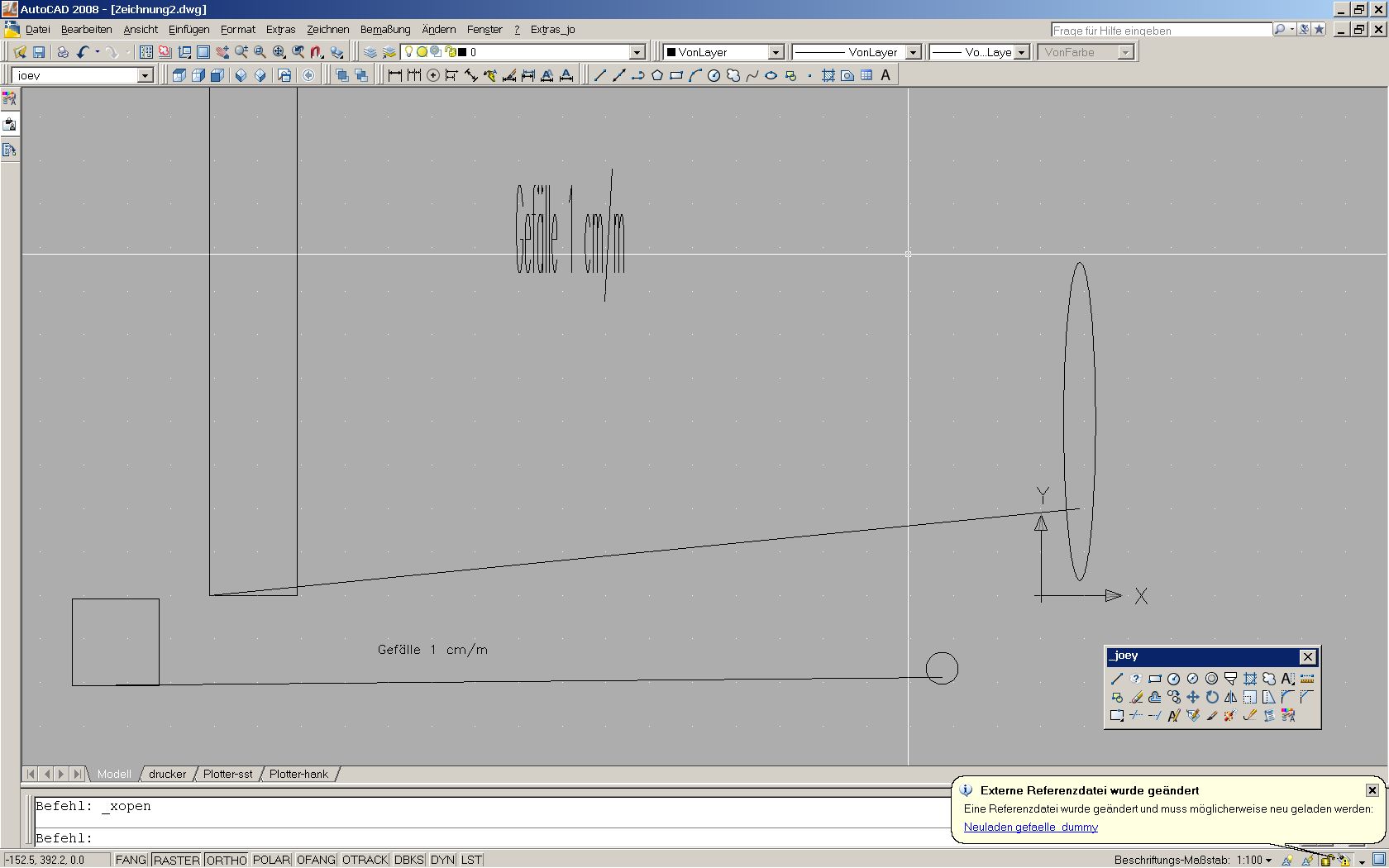Click the Zoom realtime magnifier icon
Viewport: 1389px width, 868px height.
click(x=241, y=52)
